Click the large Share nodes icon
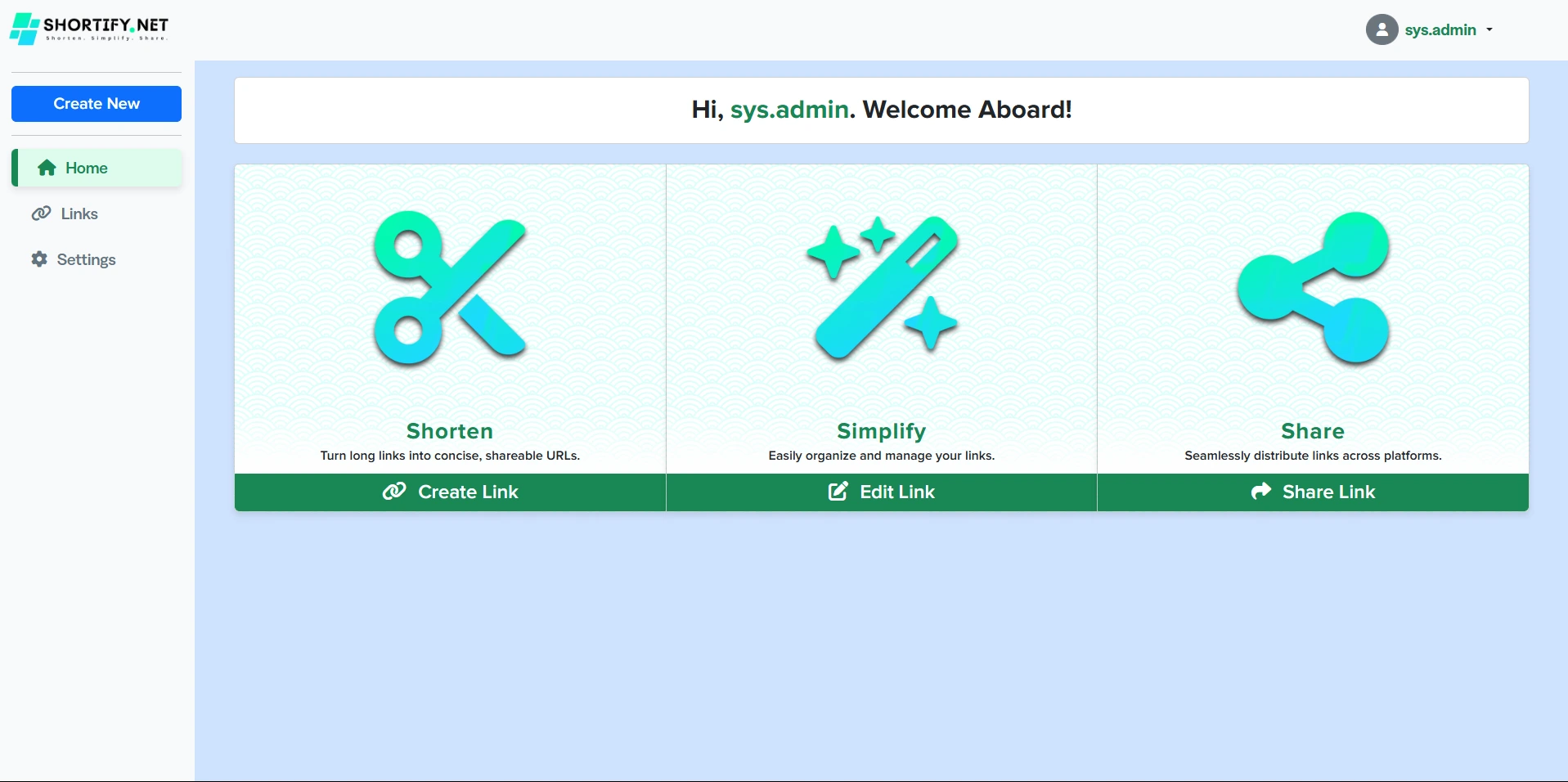Screen dimensions: 1568x782 click(1313, 288)
